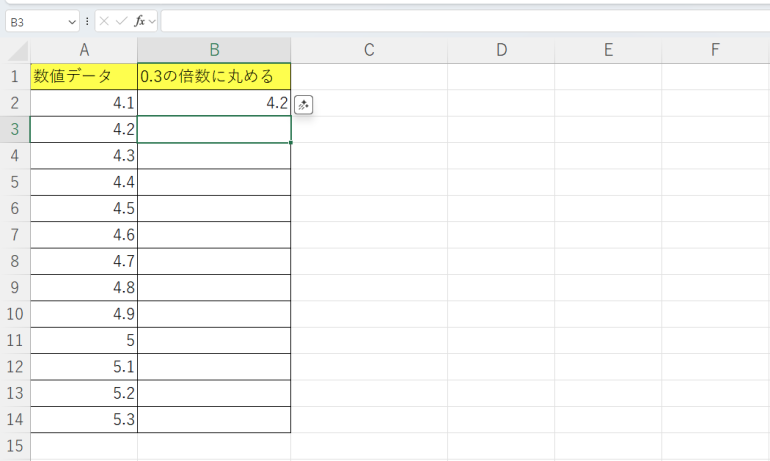Click cell B2 showing result 4.2
The width and height of the screenshot is (770, 461).
[214, 103]
